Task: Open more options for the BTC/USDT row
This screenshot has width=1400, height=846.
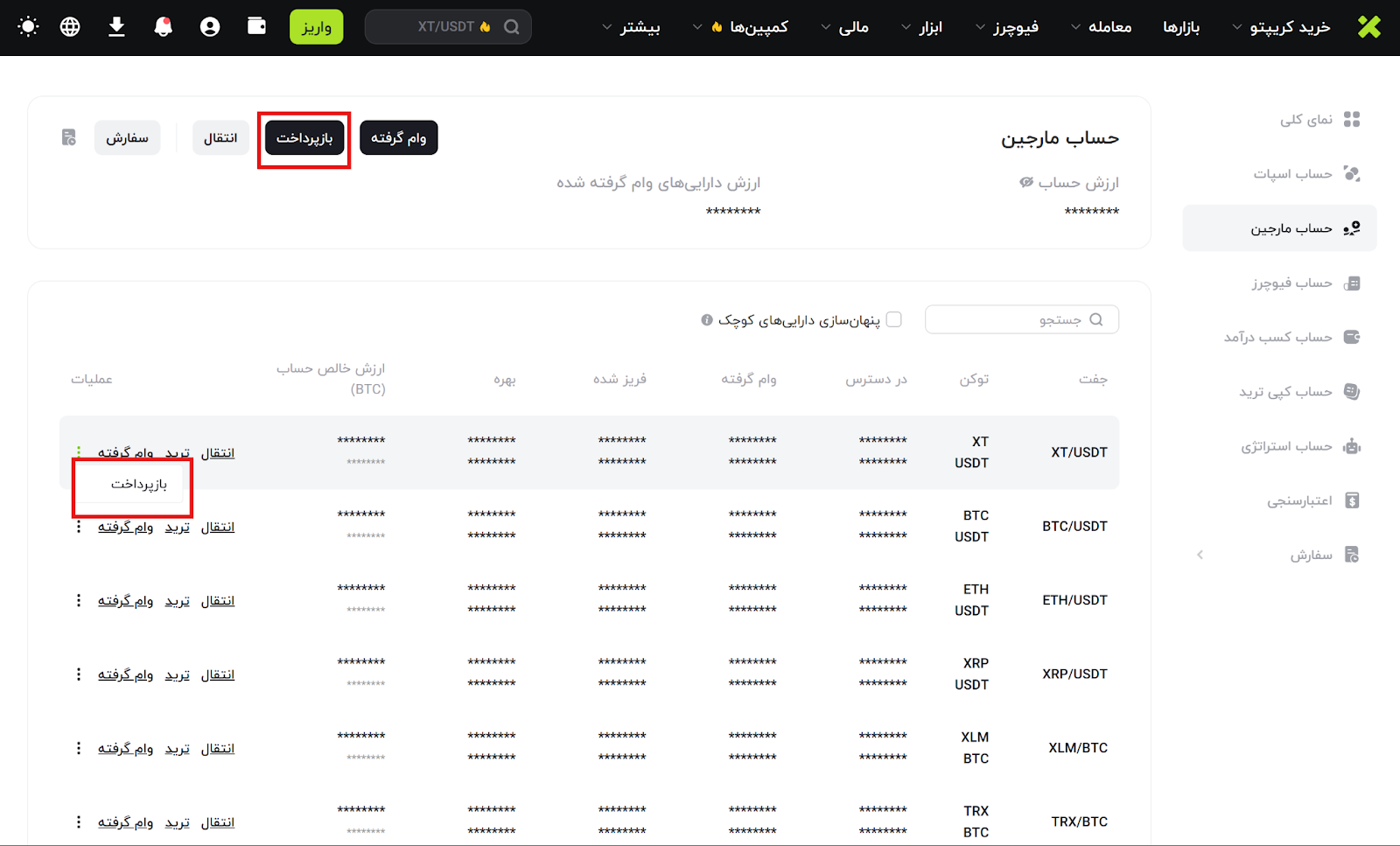Action: [x=79, y=527]
